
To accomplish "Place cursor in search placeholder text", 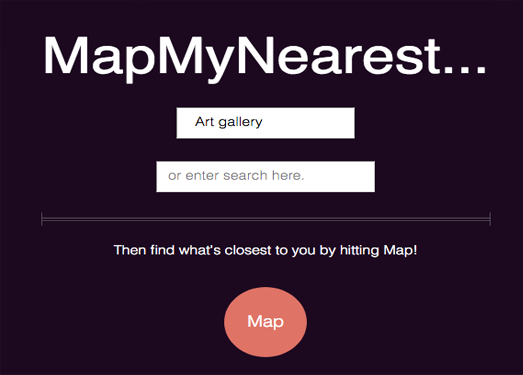I will [x=236, y=175].
